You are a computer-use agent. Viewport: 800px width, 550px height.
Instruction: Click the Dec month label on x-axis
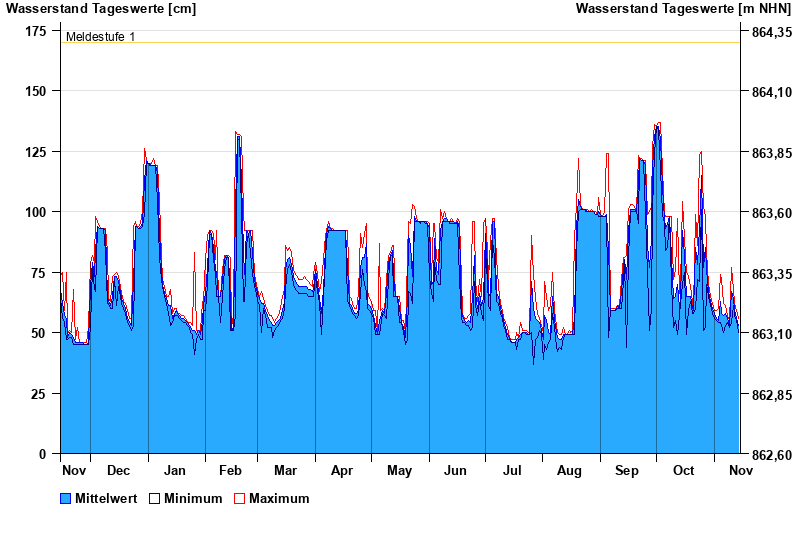click(x=118, y=470)
